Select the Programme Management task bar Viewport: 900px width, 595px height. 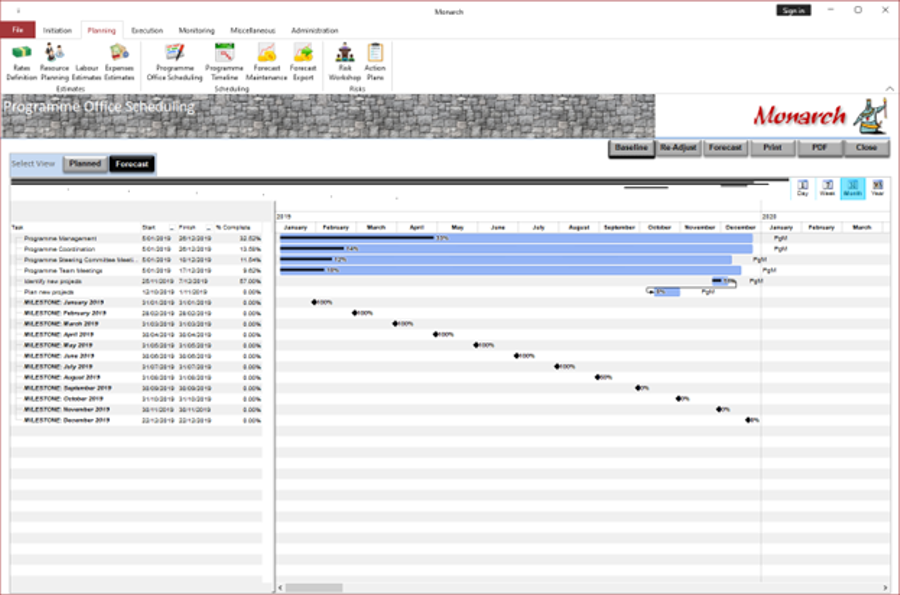516,238
